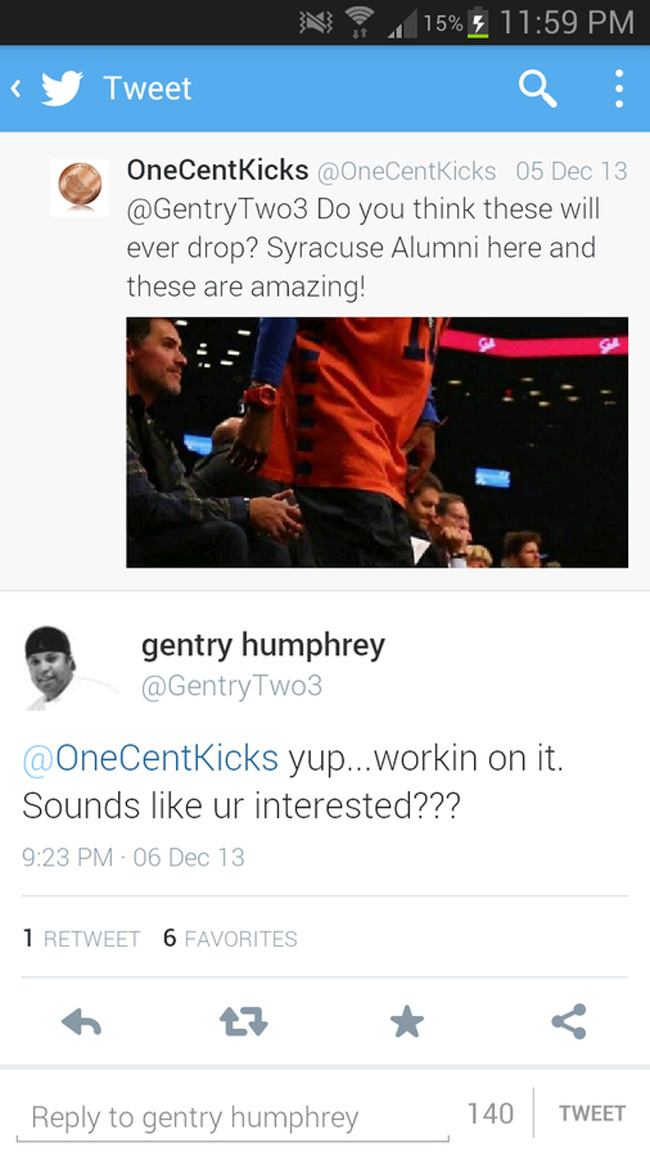This screenshot has height=1156, width=650.
Task: Open the @GentryTwo3 handle under the name
Action: click(x=231, y=686)
